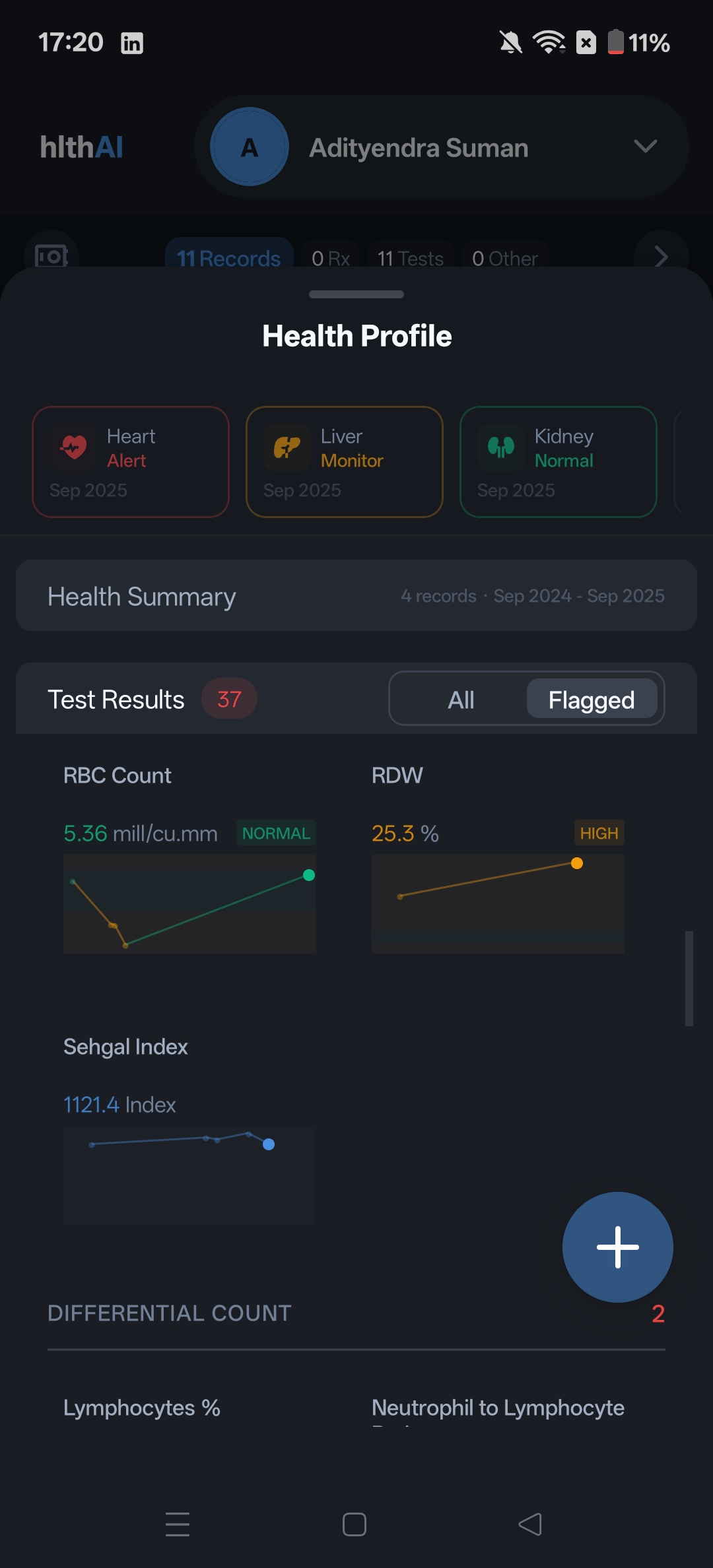Screen dimensions: 713x1568
Task: Switch test results filter to All
Action: tap(461, 699)
